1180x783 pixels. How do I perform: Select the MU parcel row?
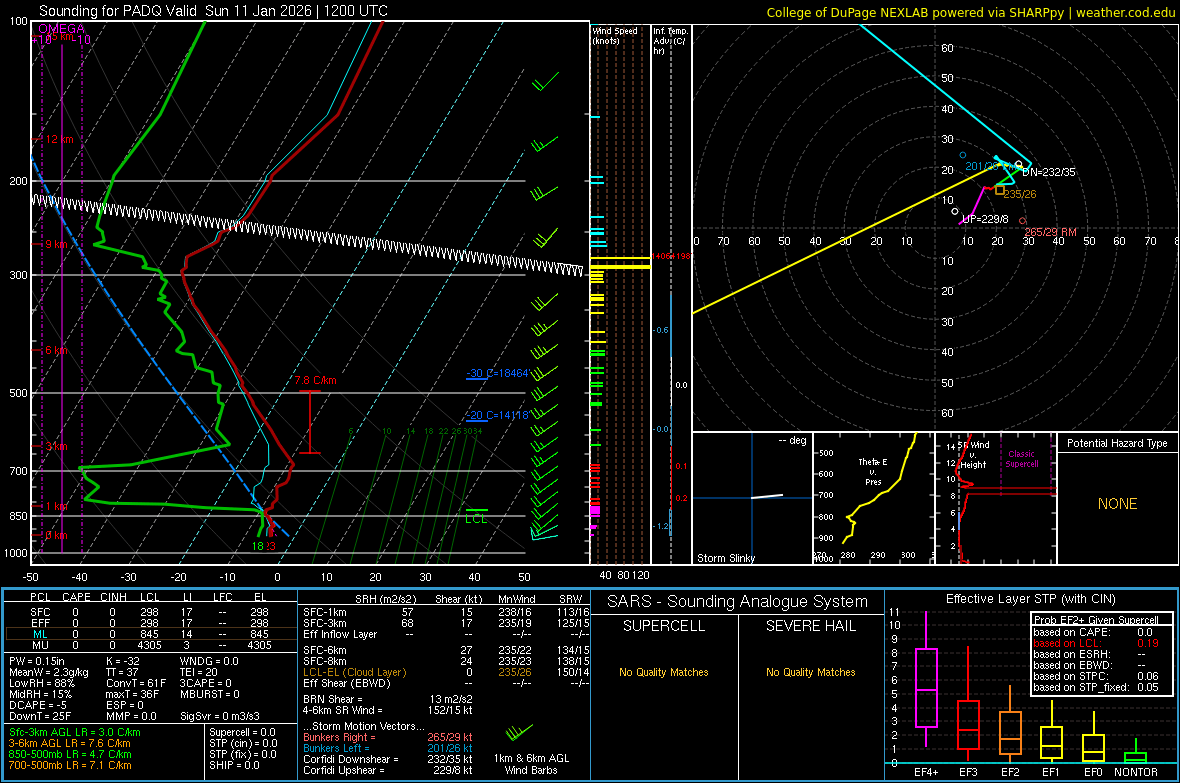click(x=151, y=645)
